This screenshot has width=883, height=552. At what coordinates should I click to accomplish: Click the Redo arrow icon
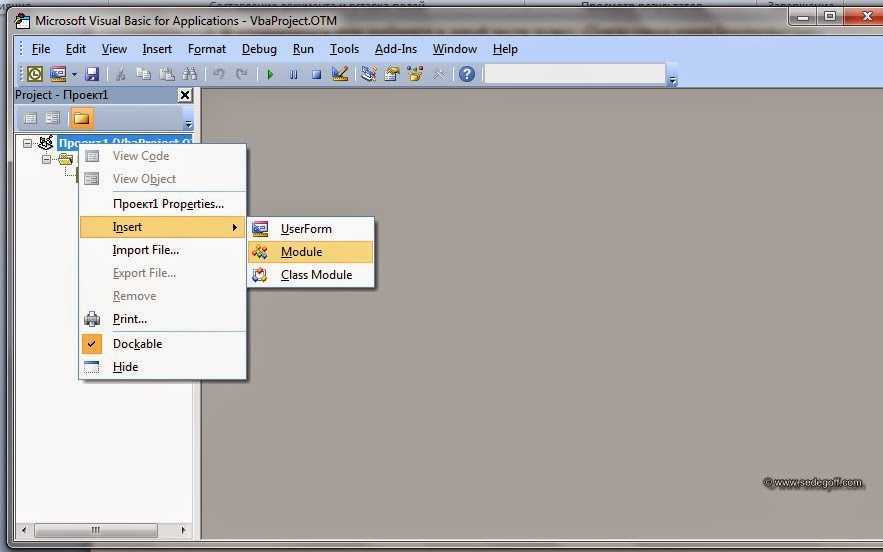click(x=242, y=74)
